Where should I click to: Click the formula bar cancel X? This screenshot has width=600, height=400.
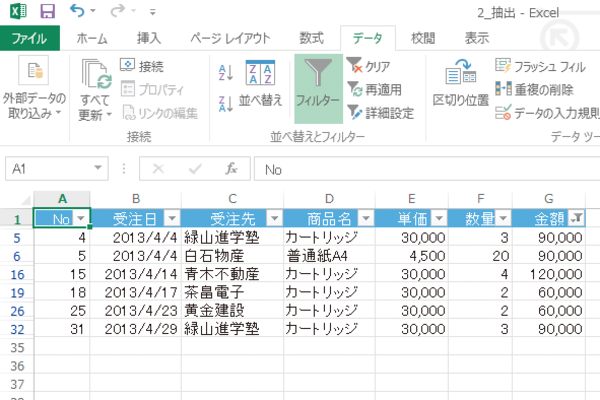pyautogui.click(x=158, y=169)
